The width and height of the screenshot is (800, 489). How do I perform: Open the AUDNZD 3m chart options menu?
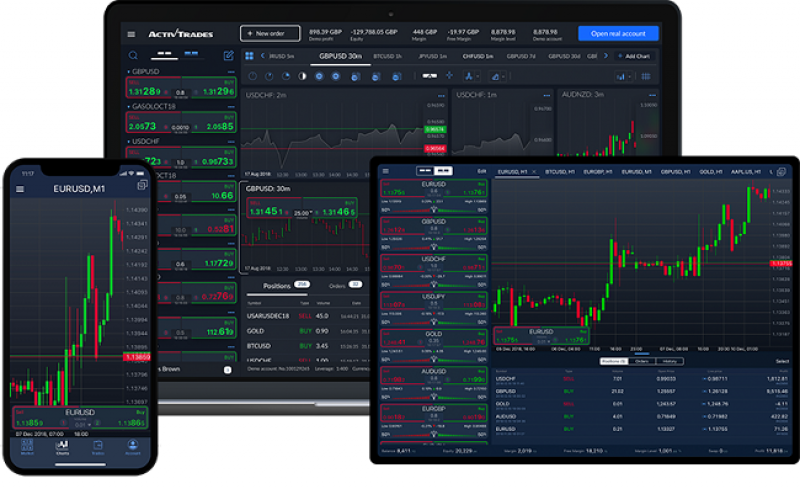[x=652, y=95]
